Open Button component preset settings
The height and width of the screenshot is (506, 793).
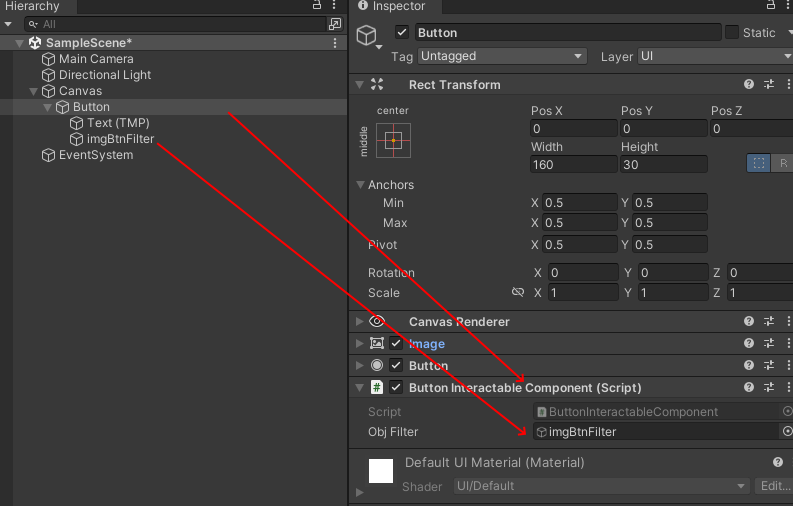coord(769,365)
